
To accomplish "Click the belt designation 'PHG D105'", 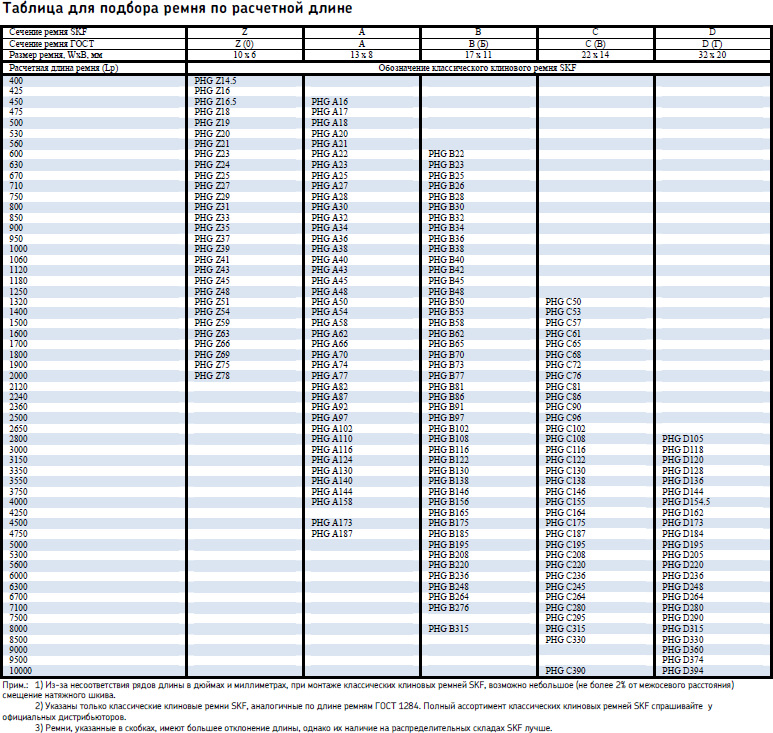I will 682,439.
